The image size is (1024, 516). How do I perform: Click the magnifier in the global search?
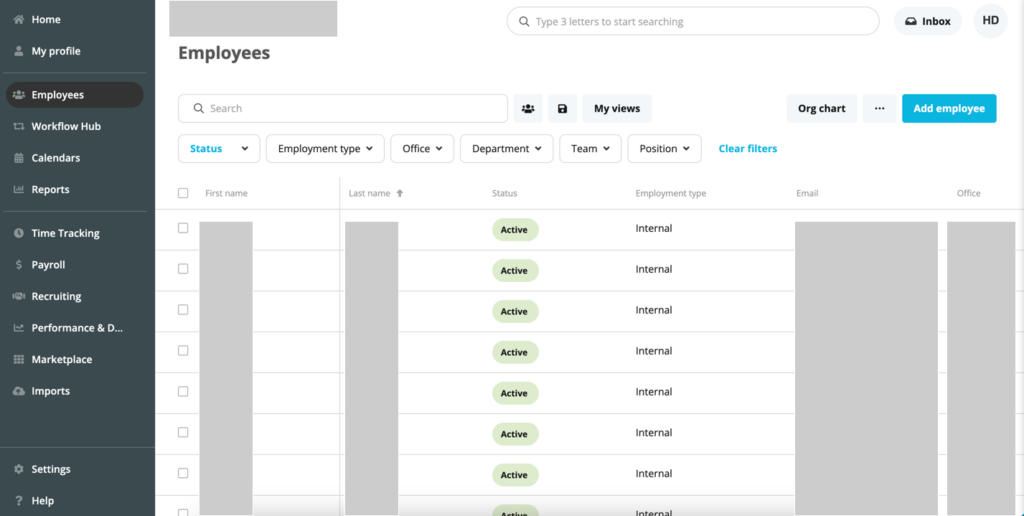(x=524, y=22)
